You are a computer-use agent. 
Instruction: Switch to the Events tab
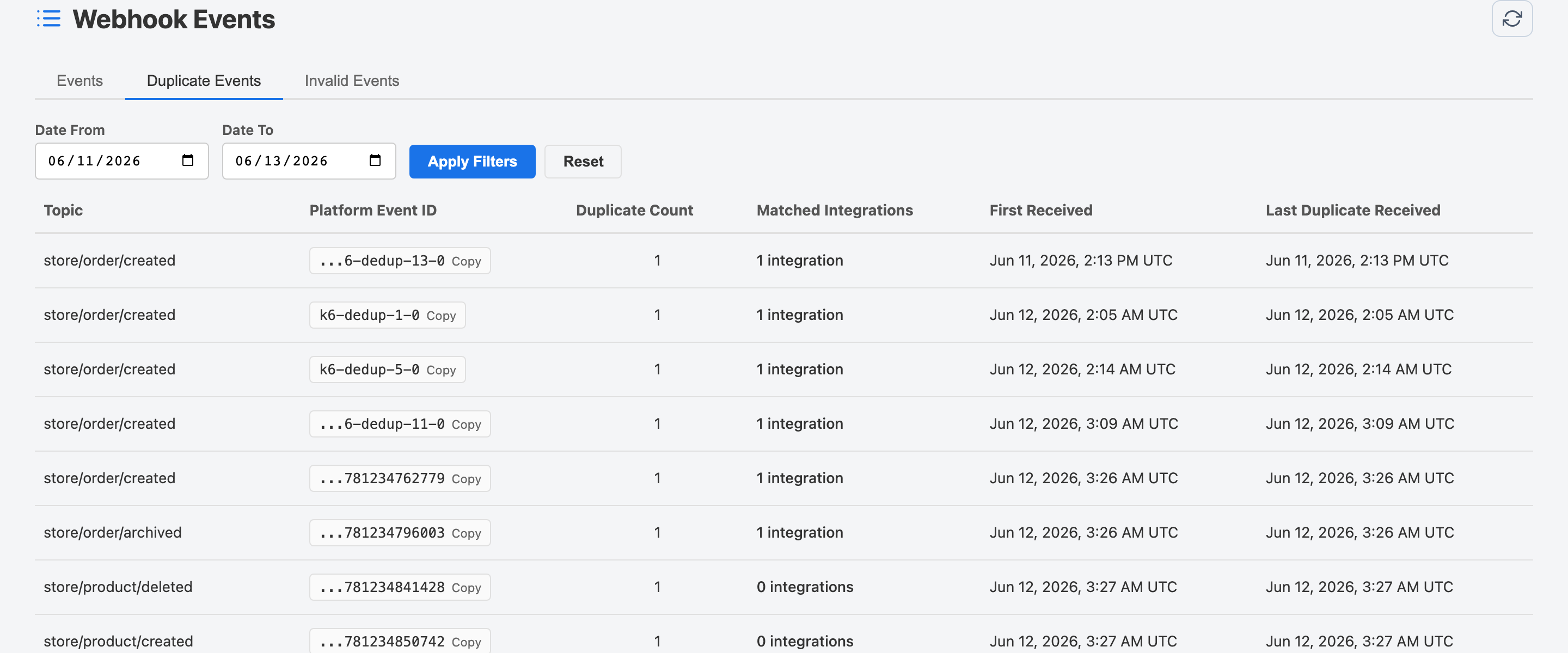tap(79, 81)
